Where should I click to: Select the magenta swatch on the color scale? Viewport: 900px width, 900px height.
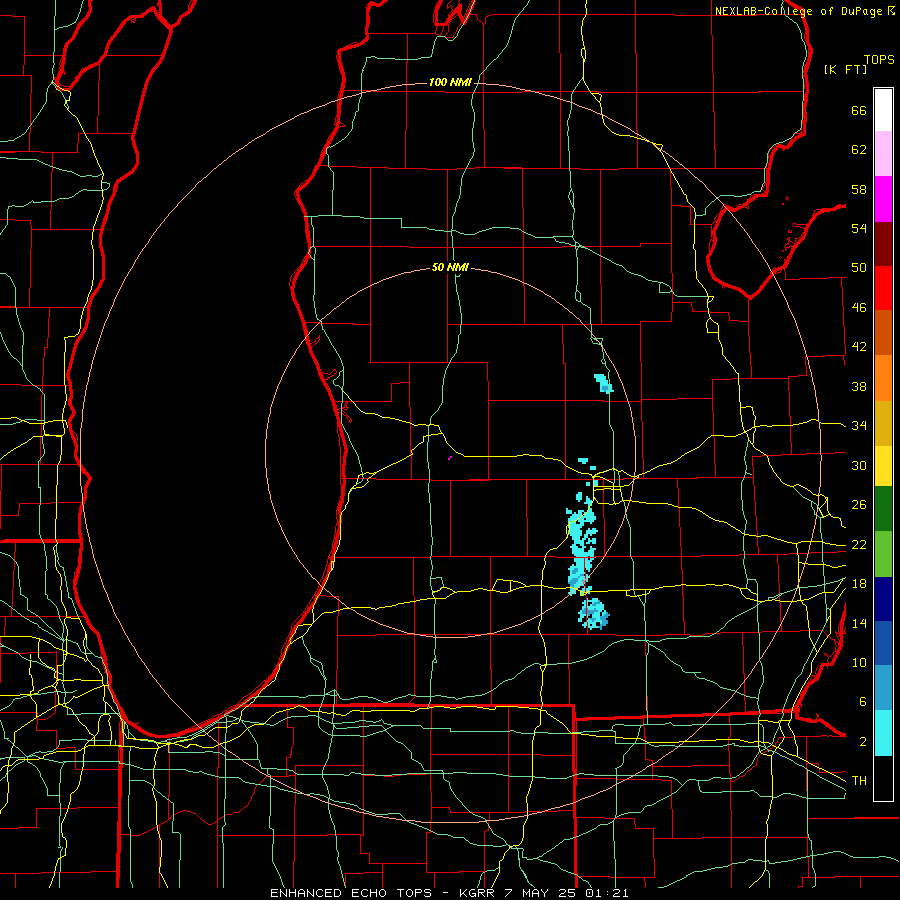pos(883,199)
